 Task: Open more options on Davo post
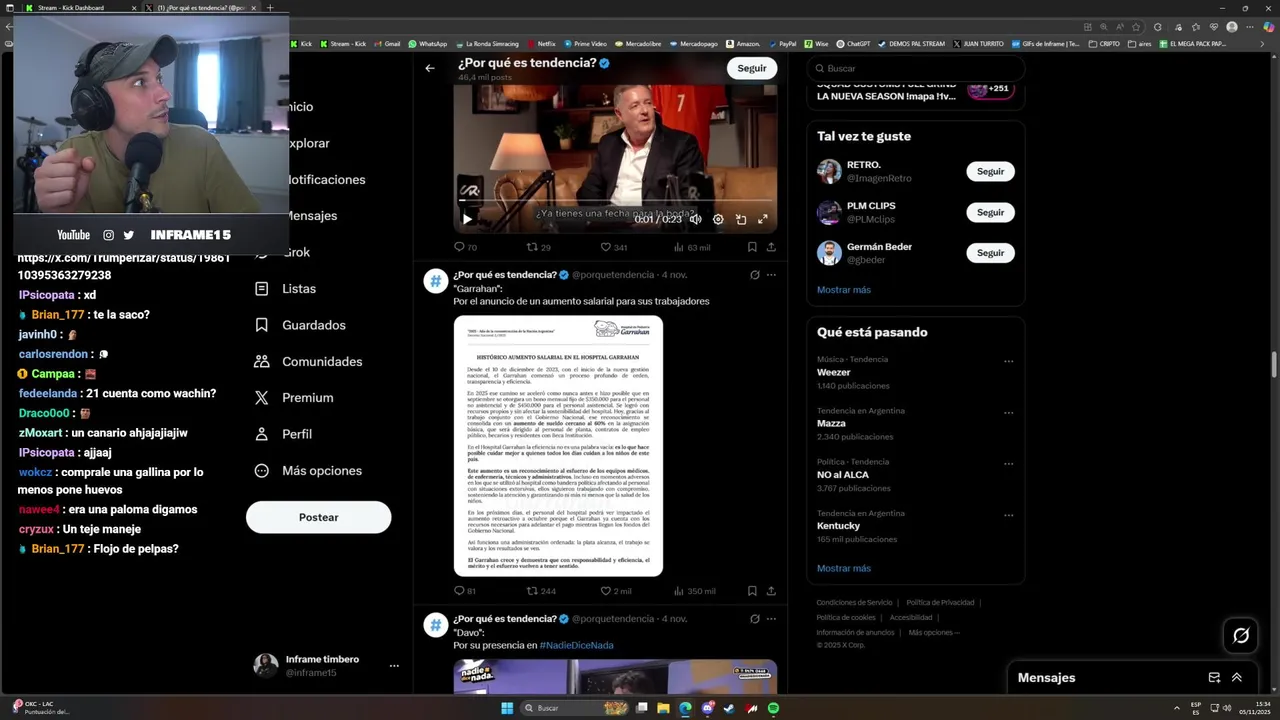click(x=771, y=619)
